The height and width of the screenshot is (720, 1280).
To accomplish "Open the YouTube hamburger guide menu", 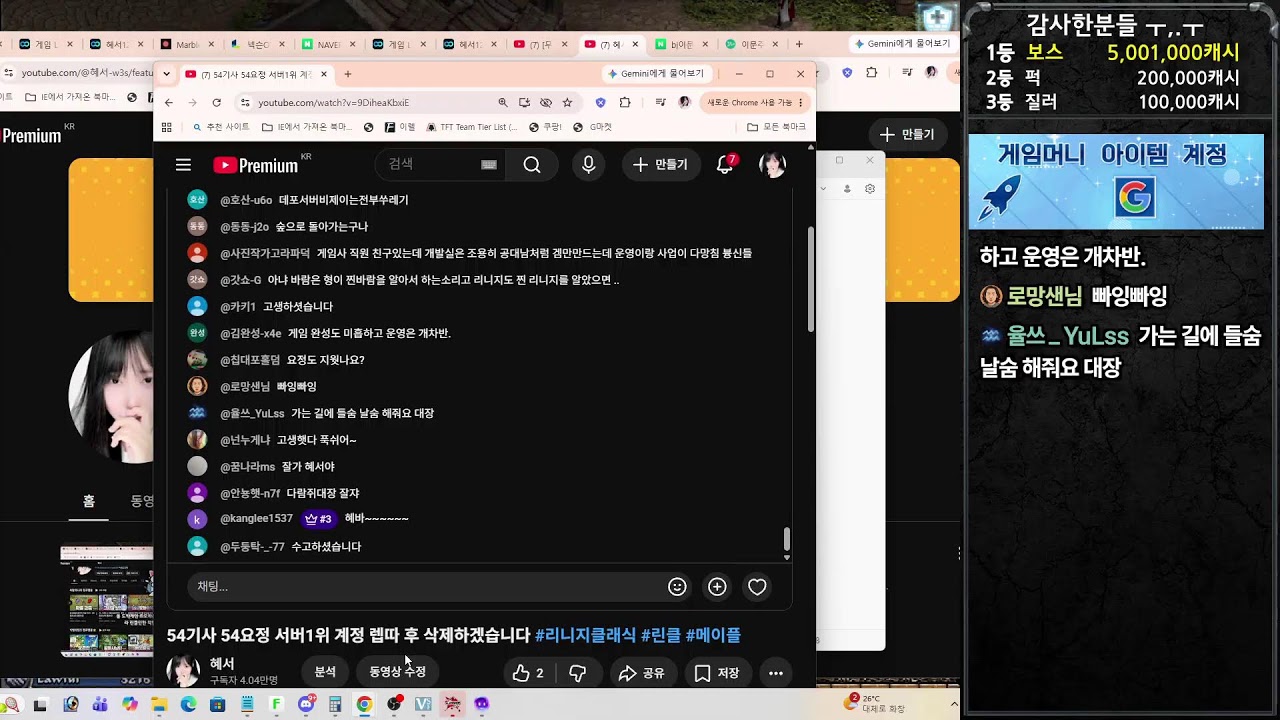I will [x=183, y=165].
